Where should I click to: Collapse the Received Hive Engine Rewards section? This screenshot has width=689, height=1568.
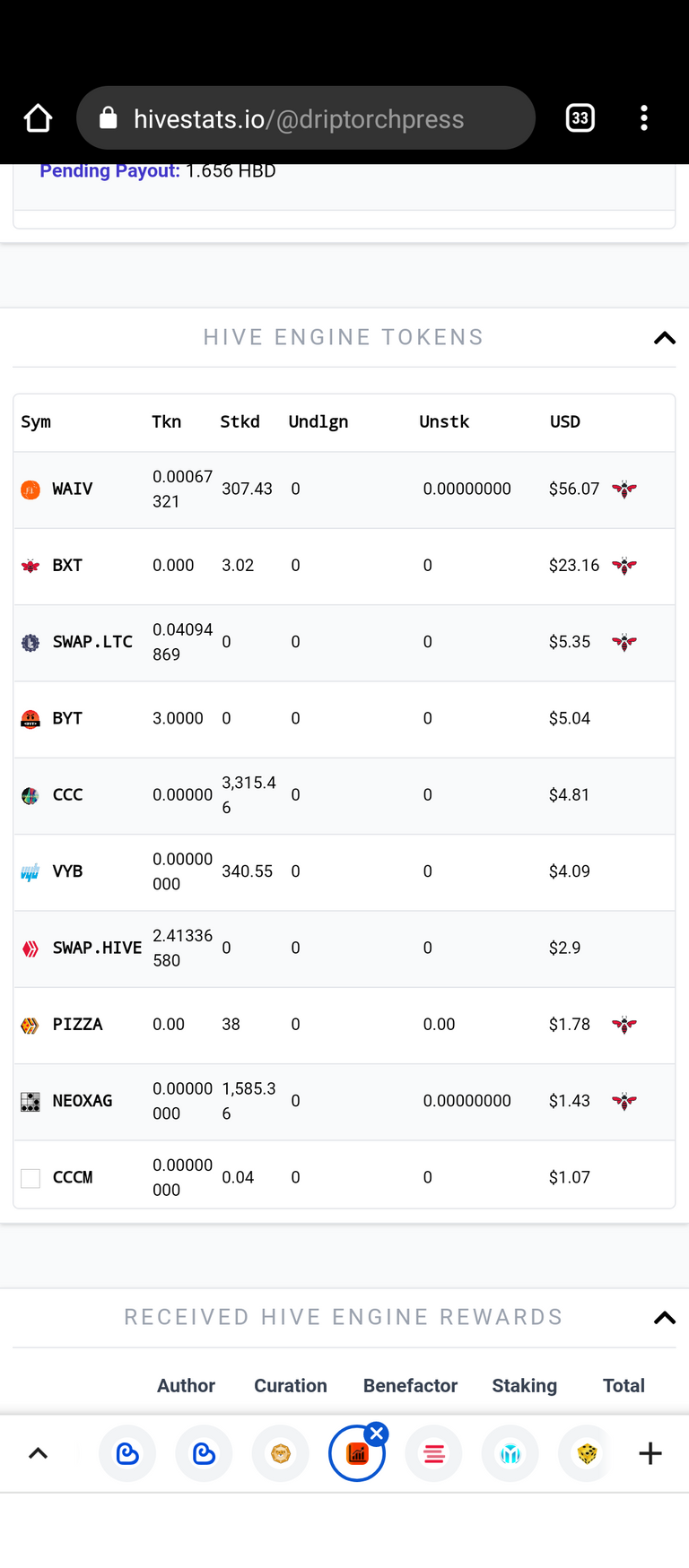point(665,1318)
